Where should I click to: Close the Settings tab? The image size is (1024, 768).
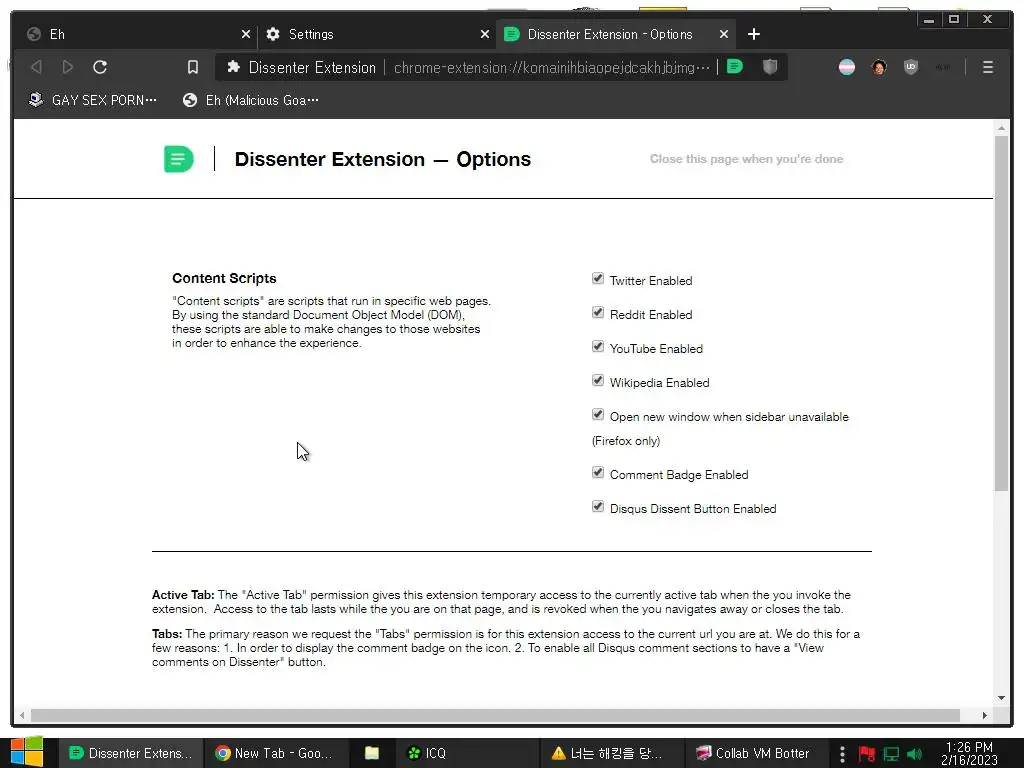pos(485,34)
